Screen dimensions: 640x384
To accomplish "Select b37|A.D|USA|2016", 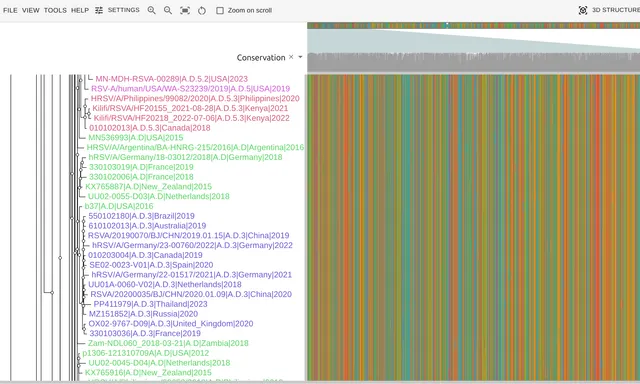I will tap(119, 206).
